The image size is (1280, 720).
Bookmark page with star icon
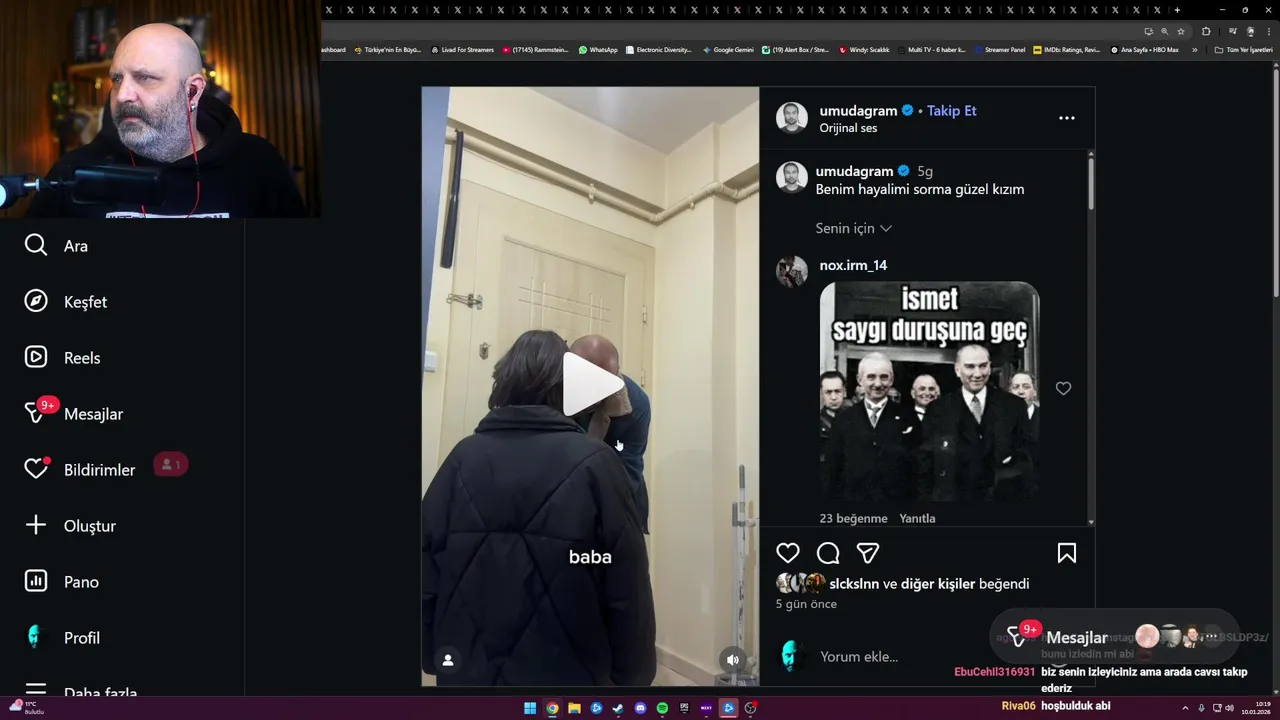coord(1181,31)
